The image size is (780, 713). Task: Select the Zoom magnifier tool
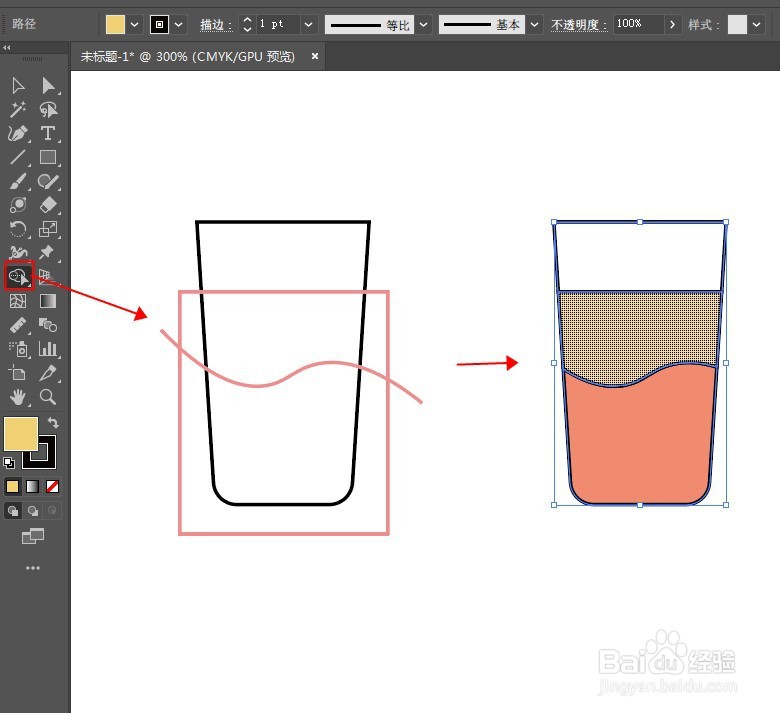coord(48,397)
